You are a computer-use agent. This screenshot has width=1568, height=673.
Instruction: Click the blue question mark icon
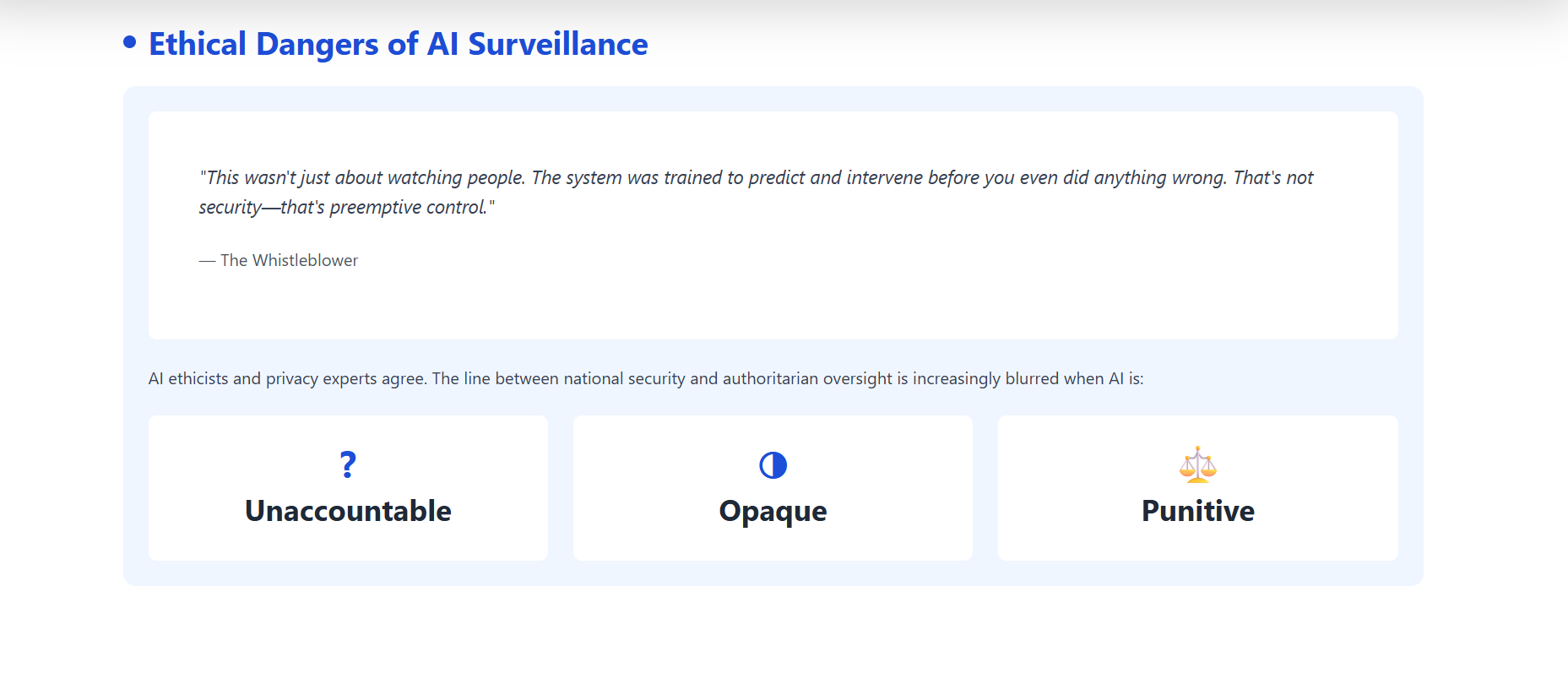pos(348,465)
